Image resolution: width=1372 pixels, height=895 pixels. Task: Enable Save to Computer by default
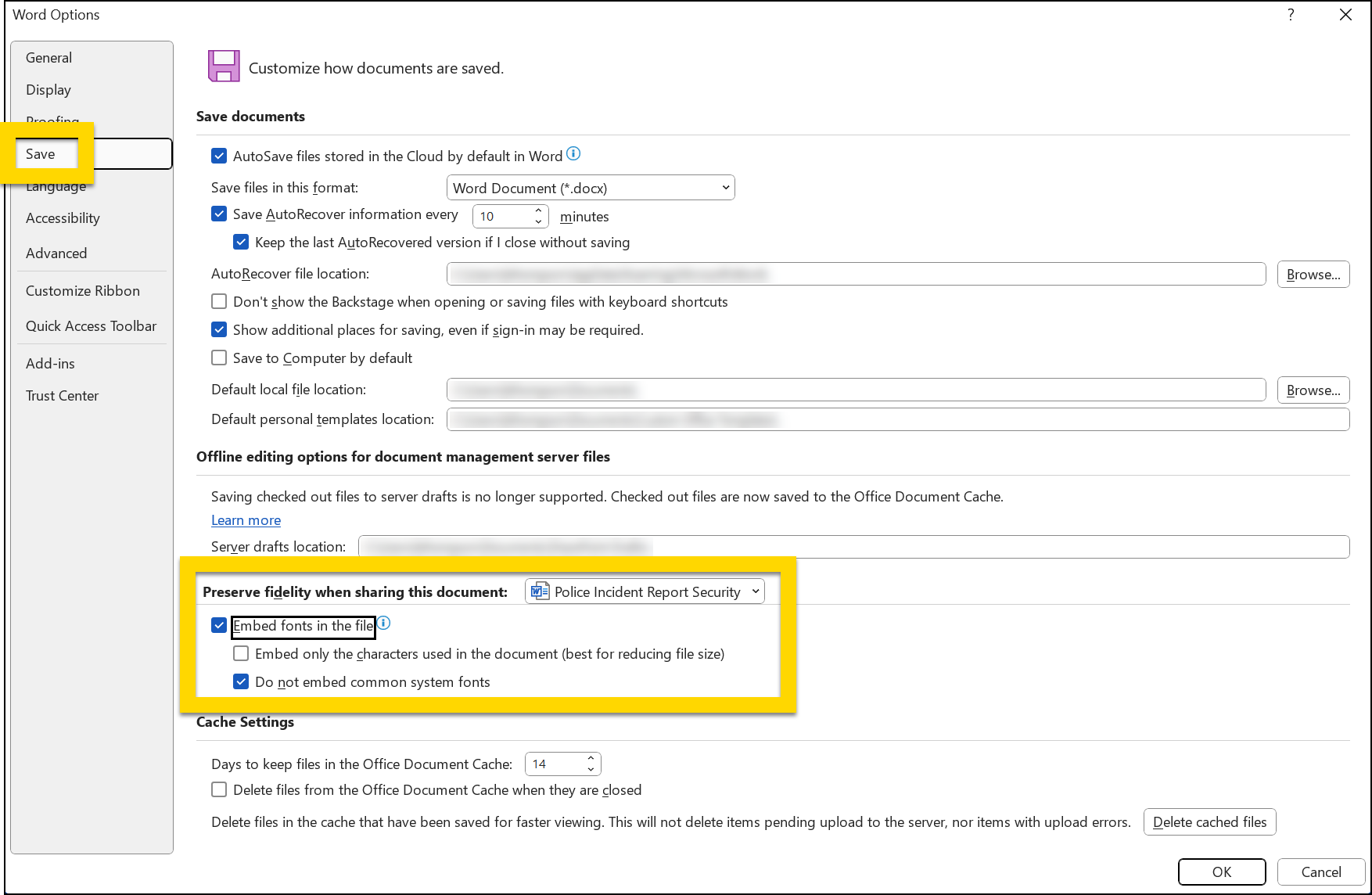pos(219,358)
